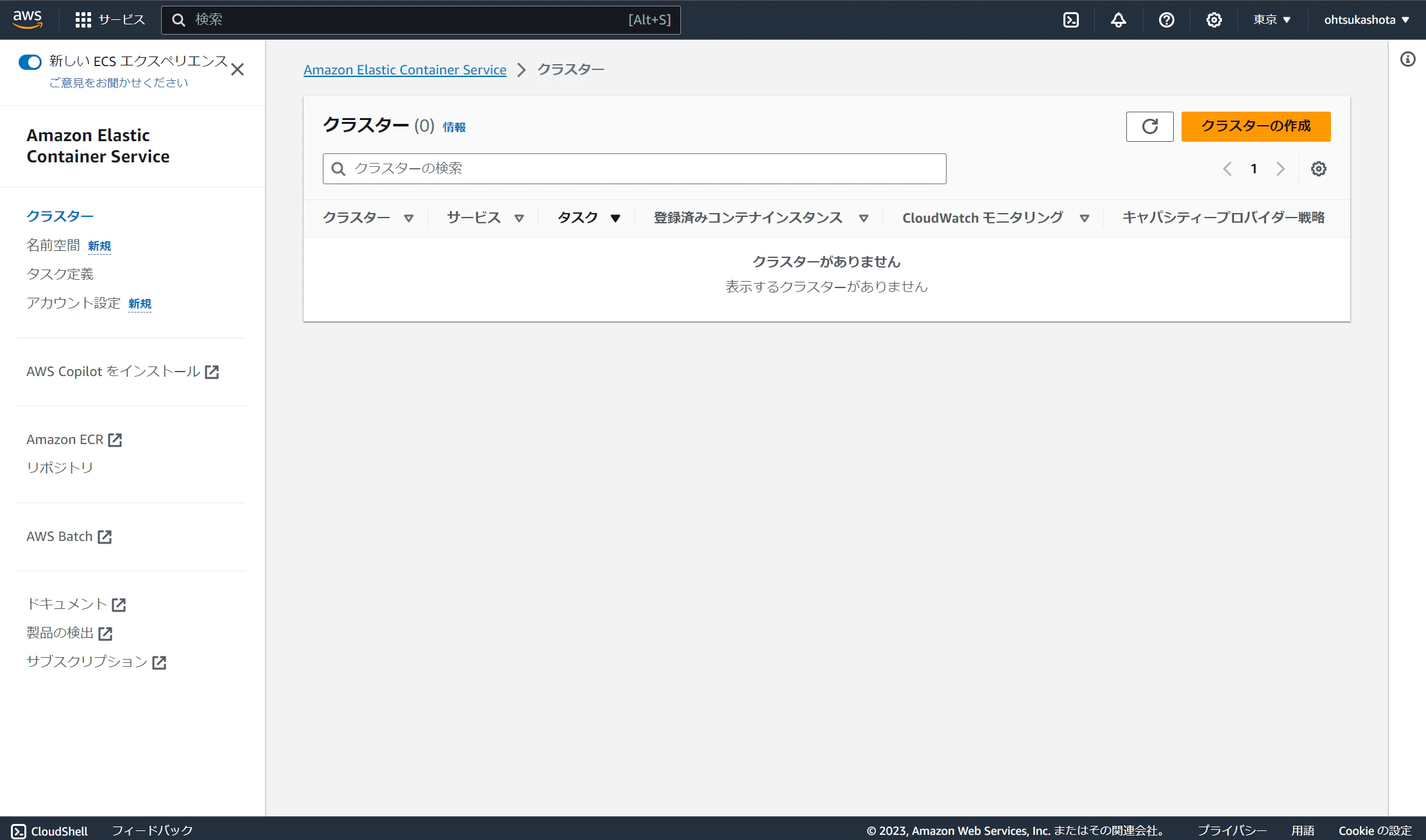Open the ohtsukashota account menu

tap(1367, 20)
